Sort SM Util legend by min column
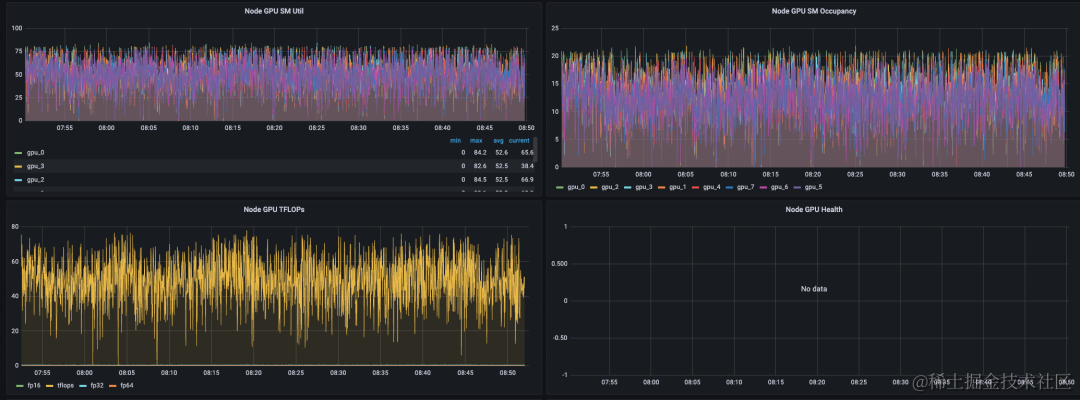The width and height of the screenshot is (1080, 400). 455,140
